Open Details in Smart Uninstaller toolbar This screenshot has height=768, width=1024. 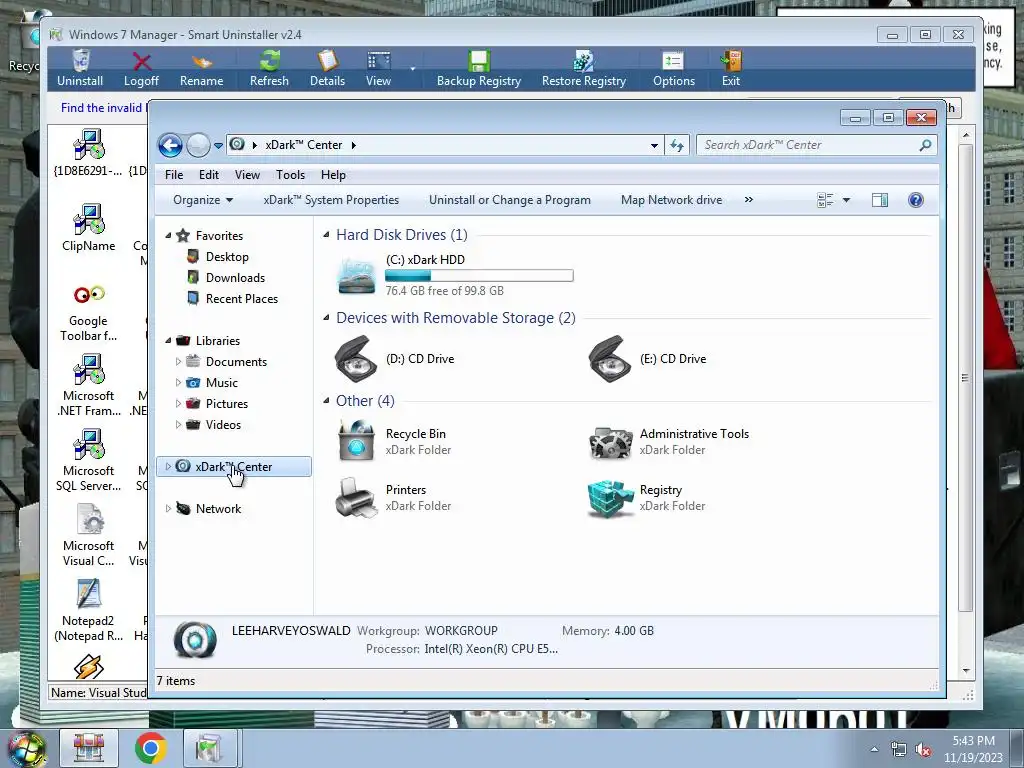point(327,69)
